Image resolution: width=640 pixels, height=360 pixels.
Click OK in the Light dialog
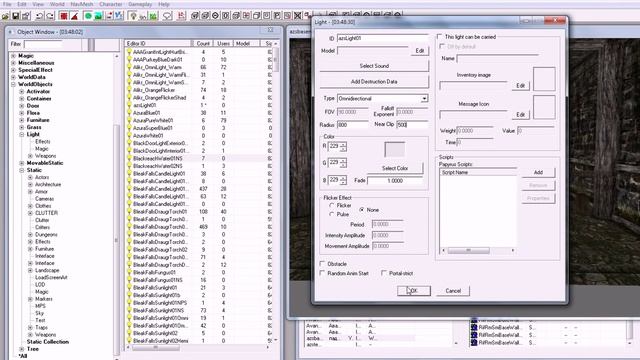pyautogui.click(x=414, y=291)
